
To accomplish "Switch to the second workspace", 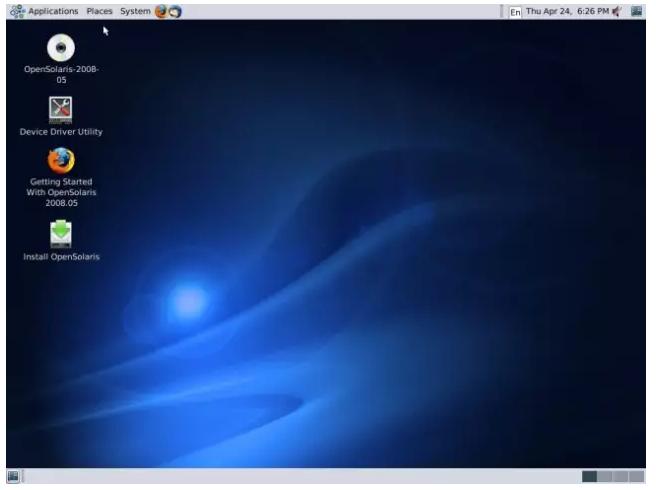I will pos(605,476).
